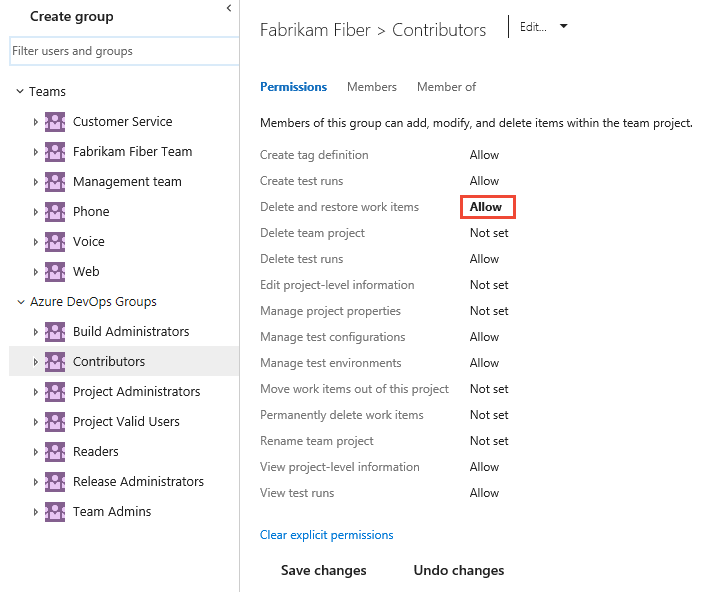
Task: Change Delete and restore work items permission
Action: tap(487, 207)
